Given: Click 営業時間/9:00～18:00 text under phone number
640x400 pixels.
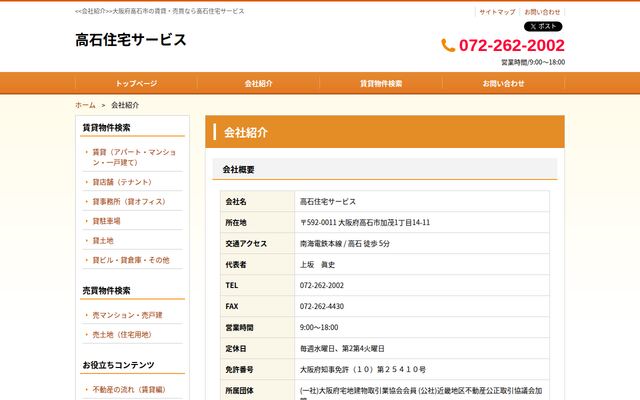Looking at the screenshot, I should pyautogui.click(x=533, y=62).
